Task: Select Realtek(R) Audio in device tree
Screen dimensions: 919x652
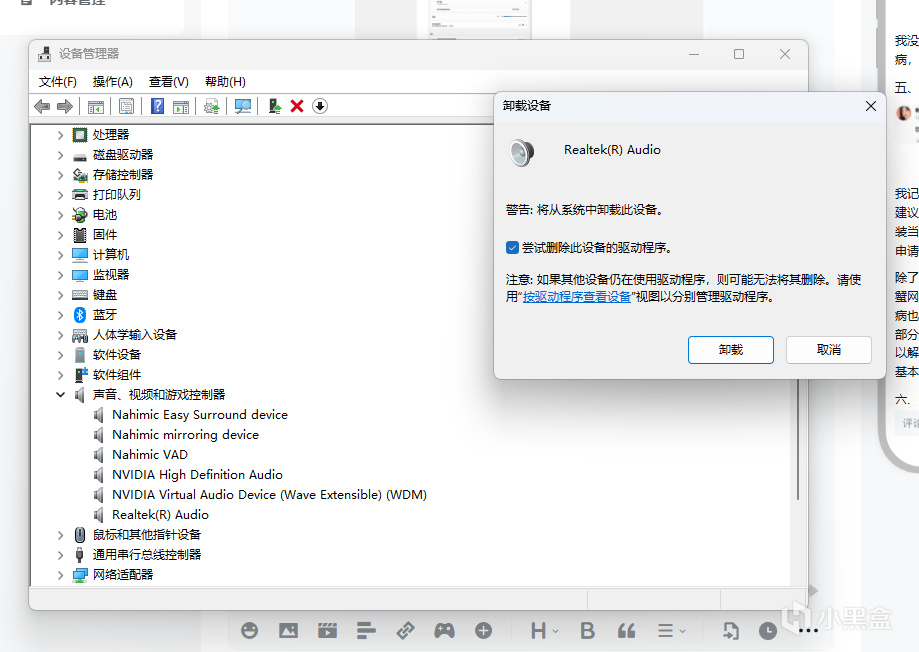Action: tap(160, 515)
